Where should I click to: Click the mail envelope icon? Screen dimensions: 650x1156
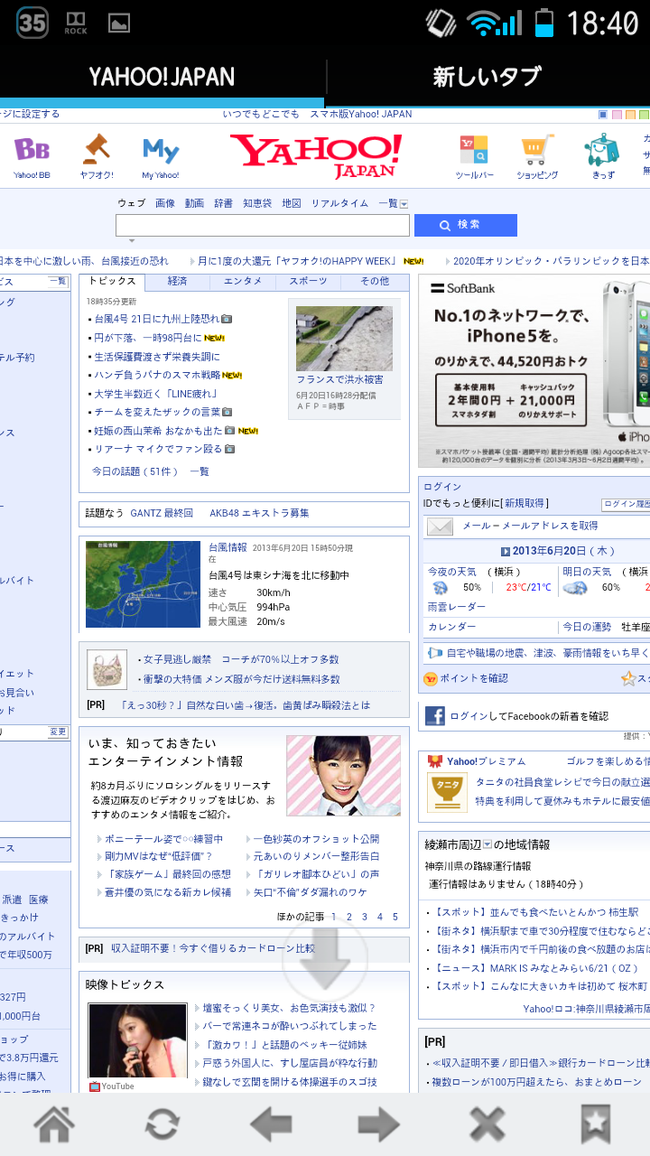pos(439,526)
